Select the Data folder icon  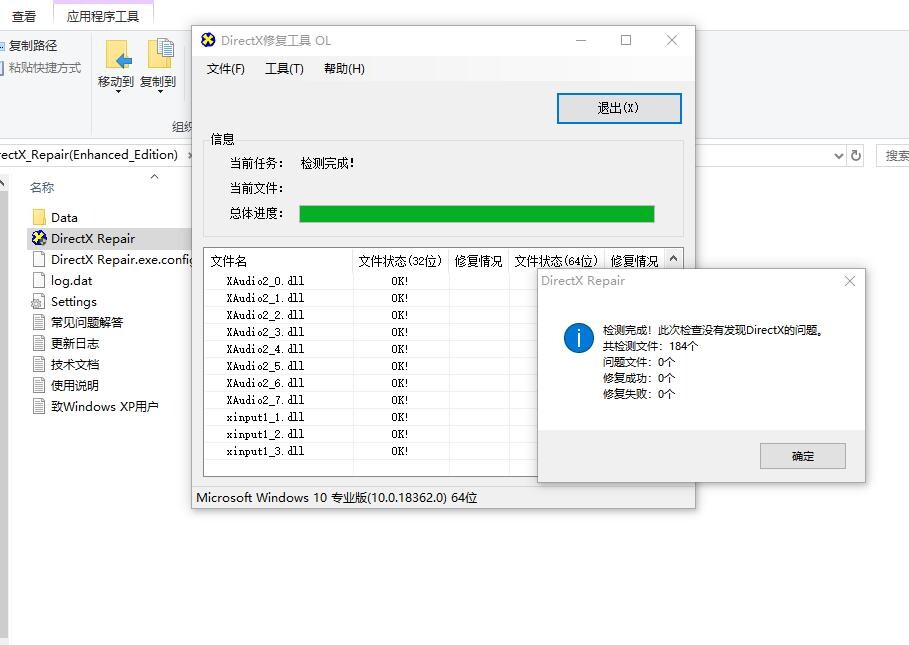(x=39, y=217)
